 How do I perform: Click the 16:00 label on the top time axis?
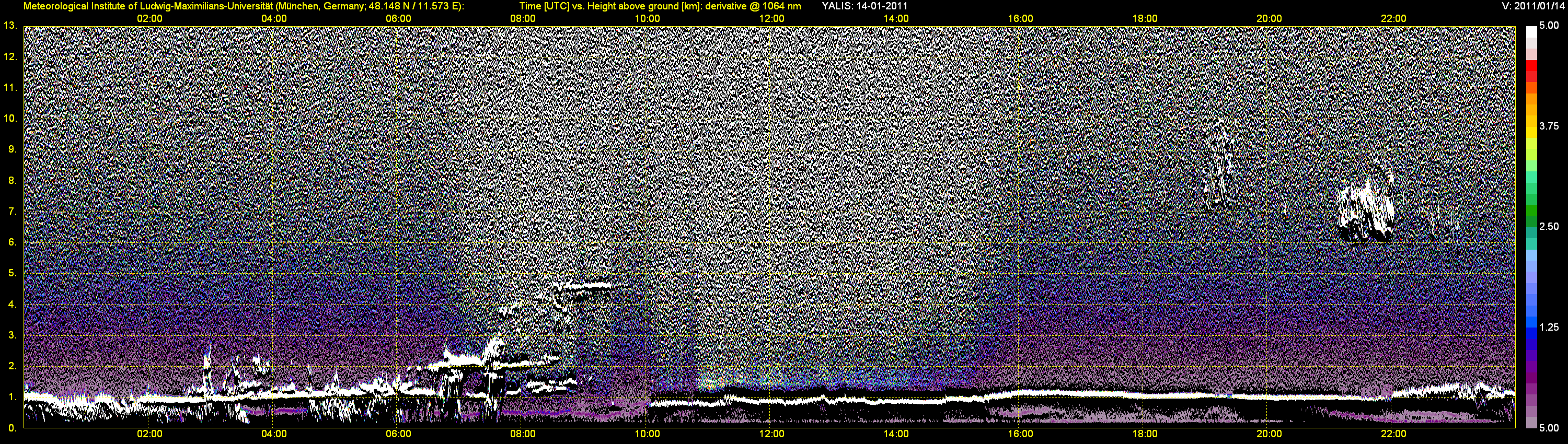click(1020, 19)
